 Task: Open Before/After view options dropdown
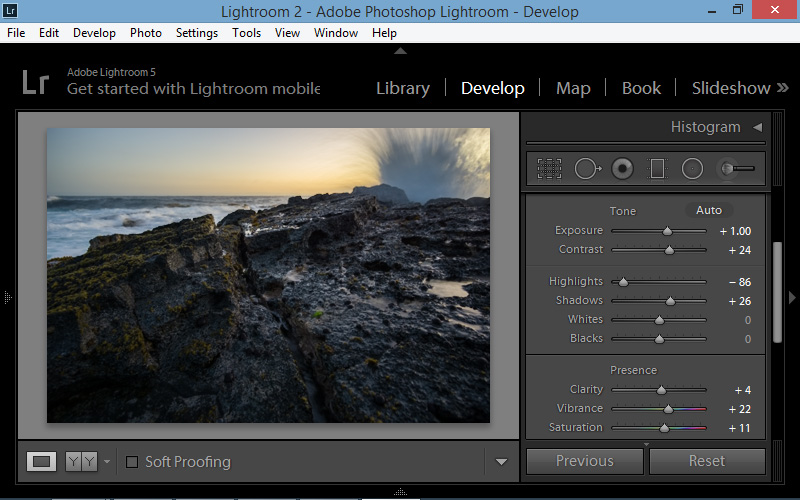click(x=107, y=462)
